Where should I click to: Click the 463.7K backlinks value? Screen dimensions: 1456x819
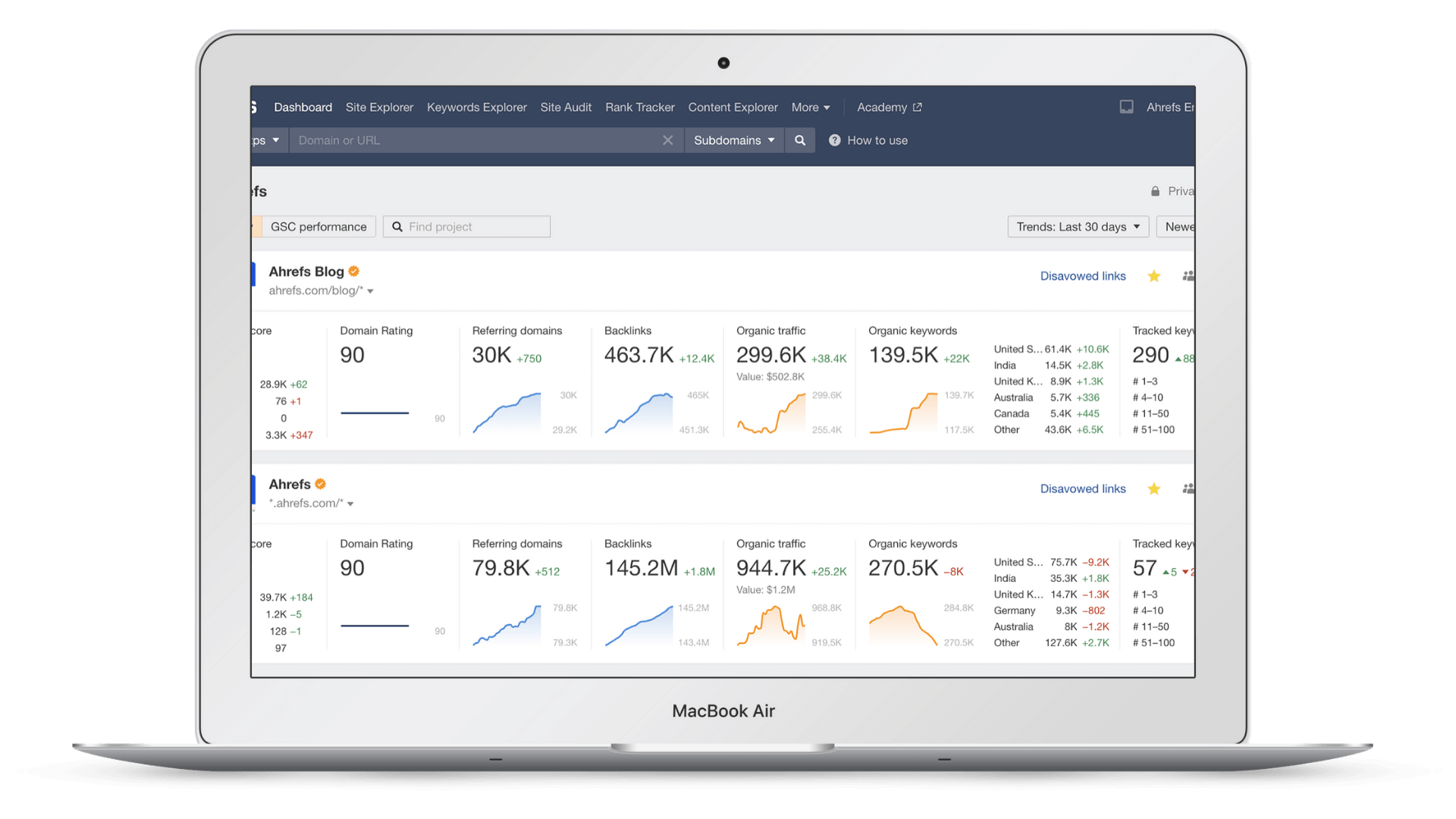point(639,355)
